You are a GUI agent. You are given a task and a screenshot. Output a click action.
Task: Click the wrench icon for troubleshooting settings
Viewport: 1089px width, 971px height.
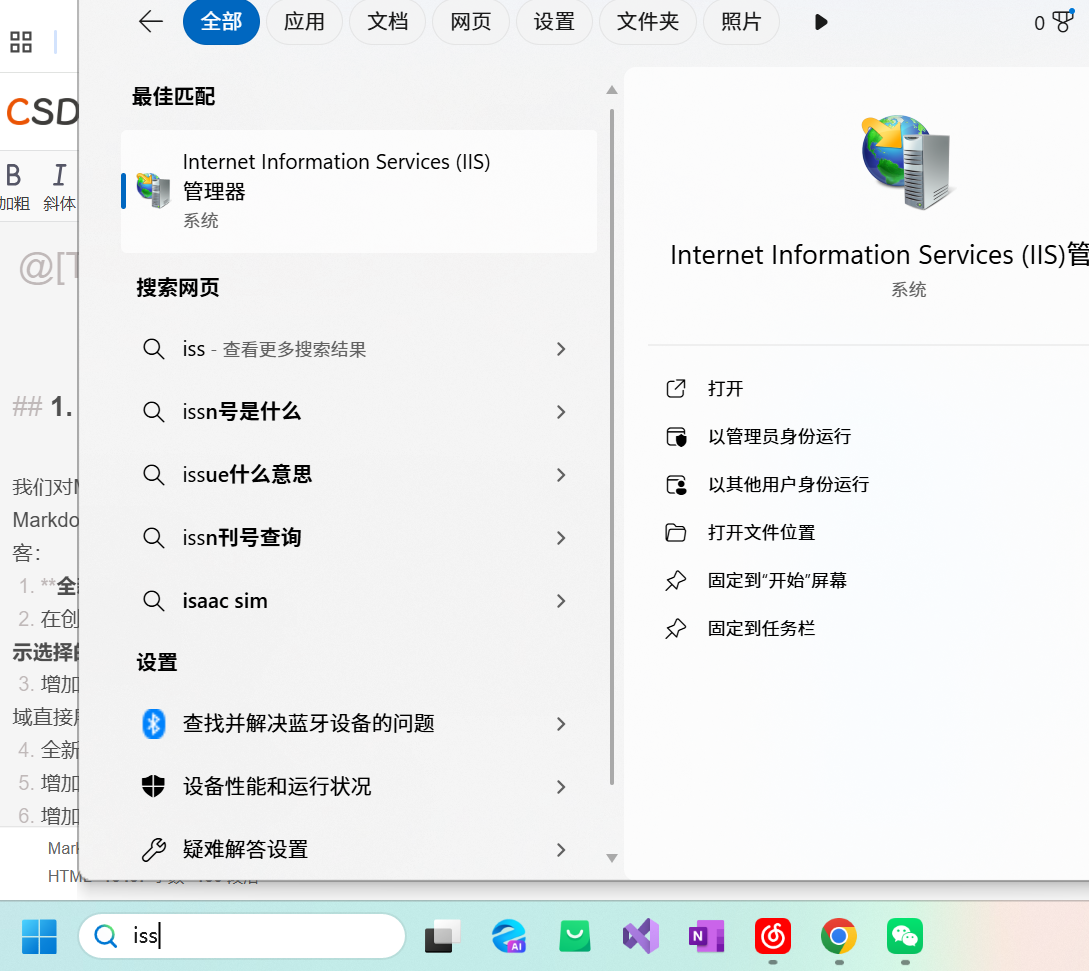pos(153,849)
